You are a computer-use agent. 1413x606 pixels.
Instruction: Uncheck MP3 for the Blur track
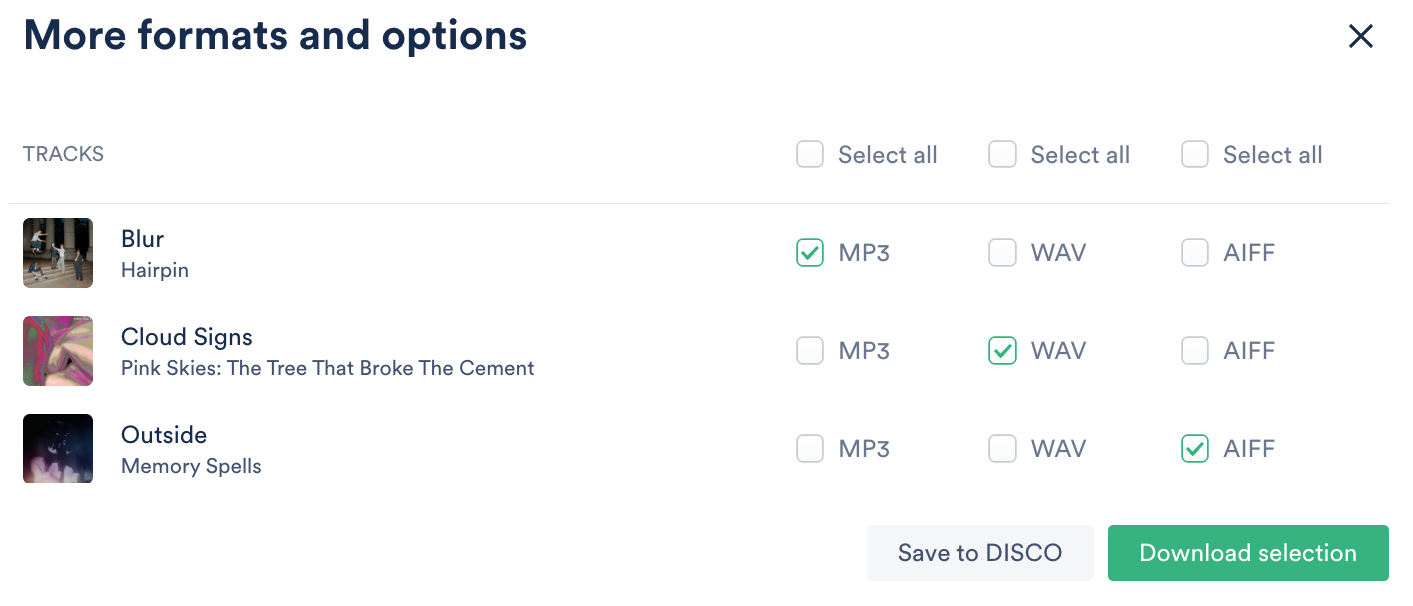[x=810, y=253]
